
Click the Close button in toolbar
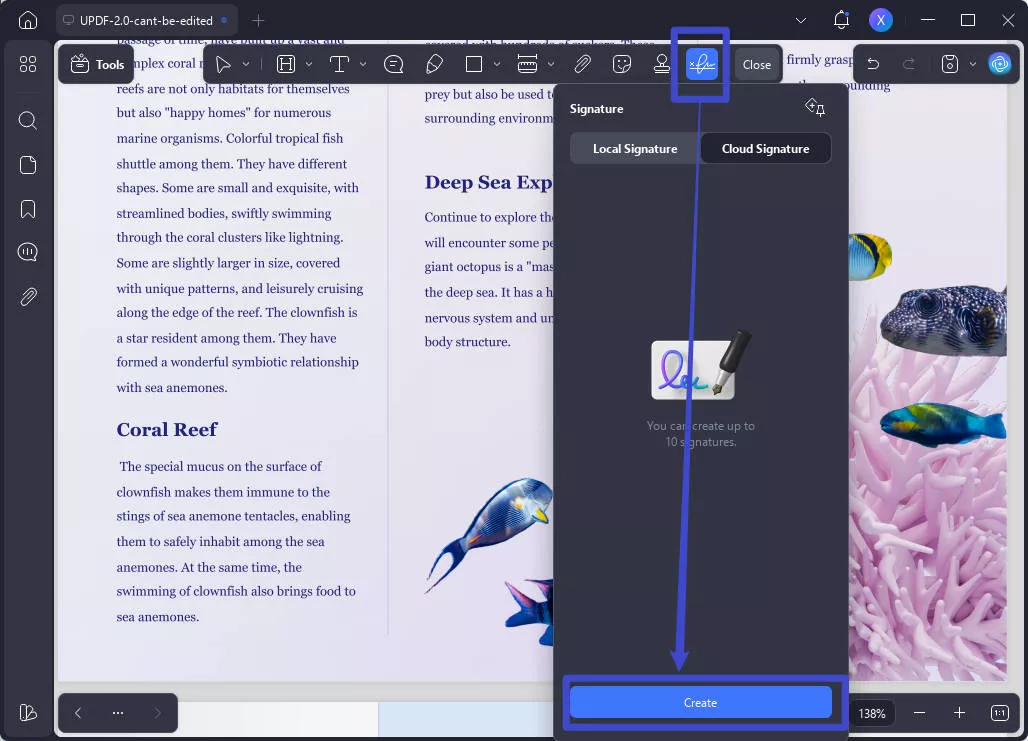(757, 64)
